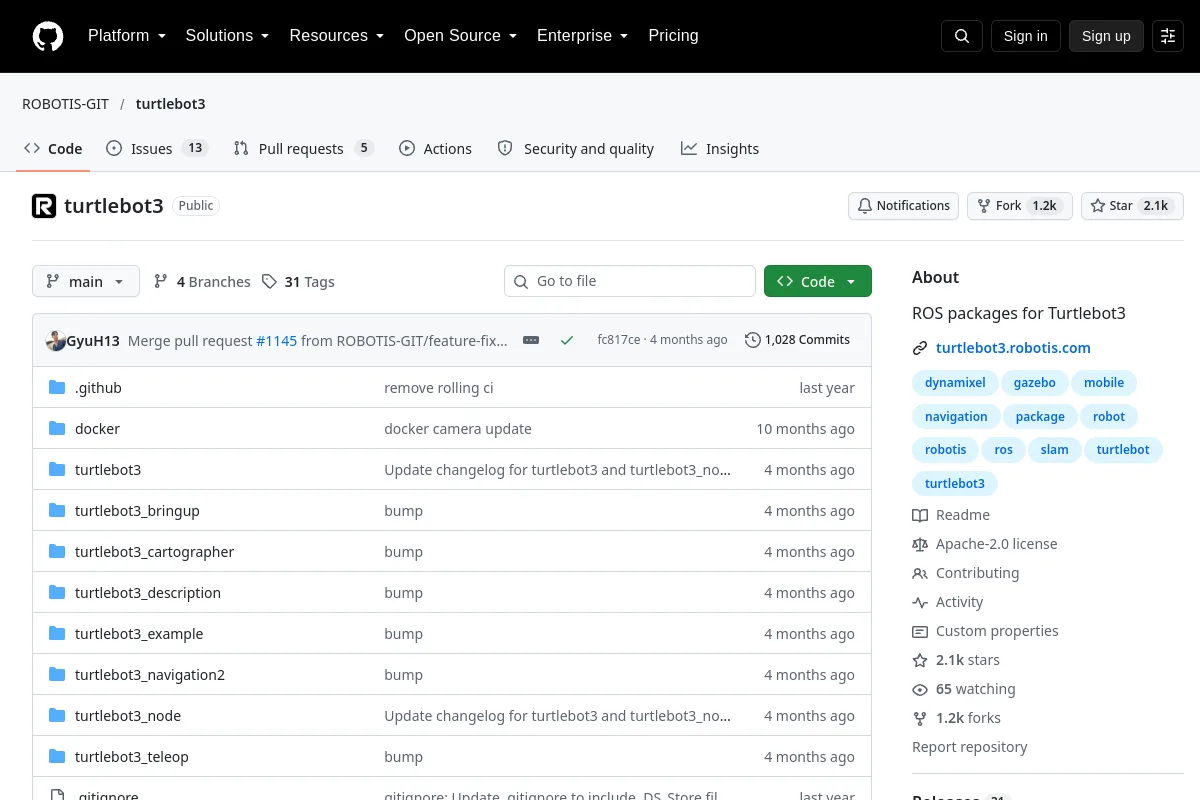This screenshot has width=1200, height=800.
Task: Open the search magnifier button
Action: pyautogui.click(x=962, y=36)
